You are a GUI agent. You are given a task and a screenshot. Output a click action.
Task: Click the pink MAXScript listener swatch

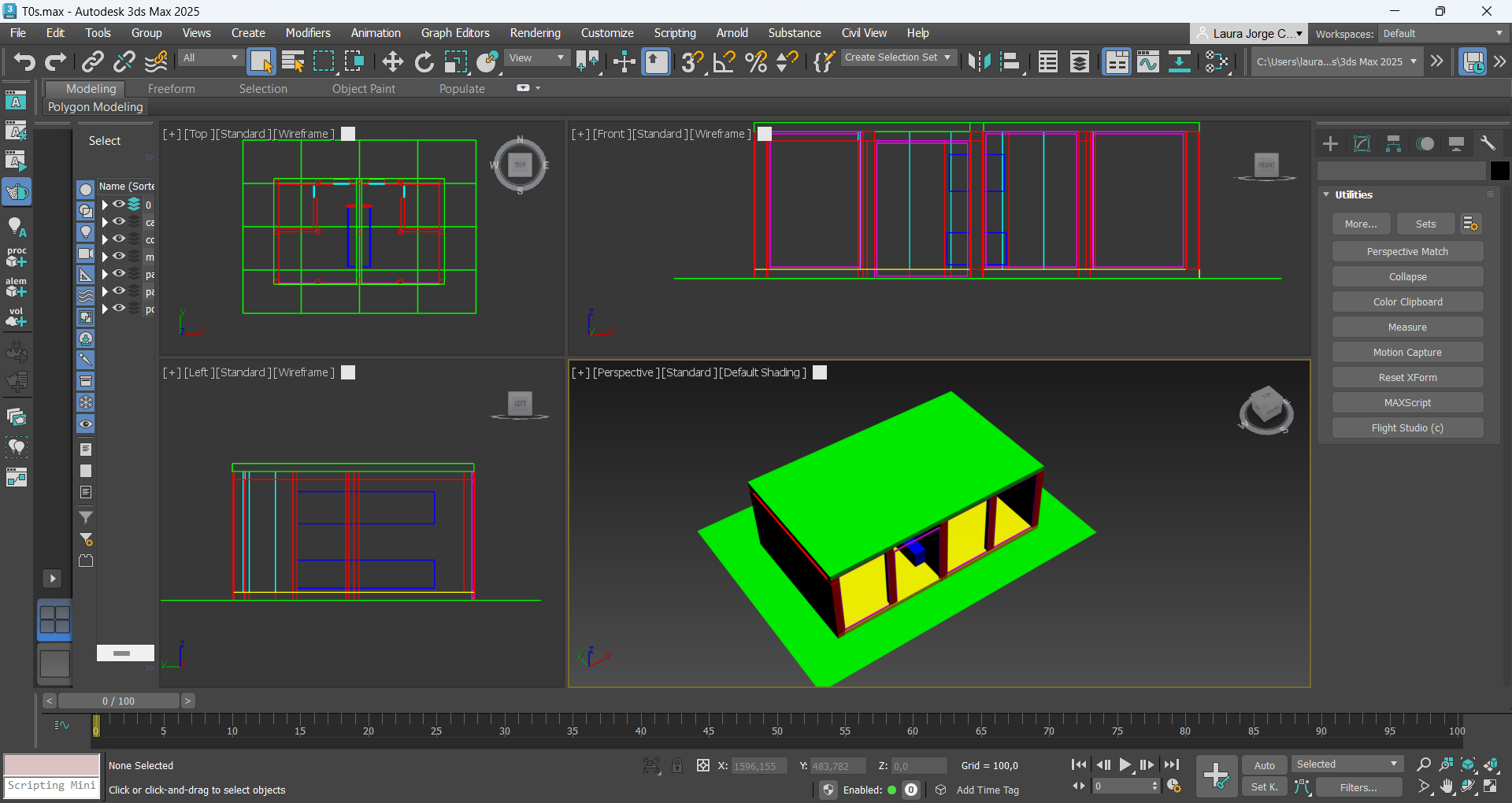tap(52, 765)
